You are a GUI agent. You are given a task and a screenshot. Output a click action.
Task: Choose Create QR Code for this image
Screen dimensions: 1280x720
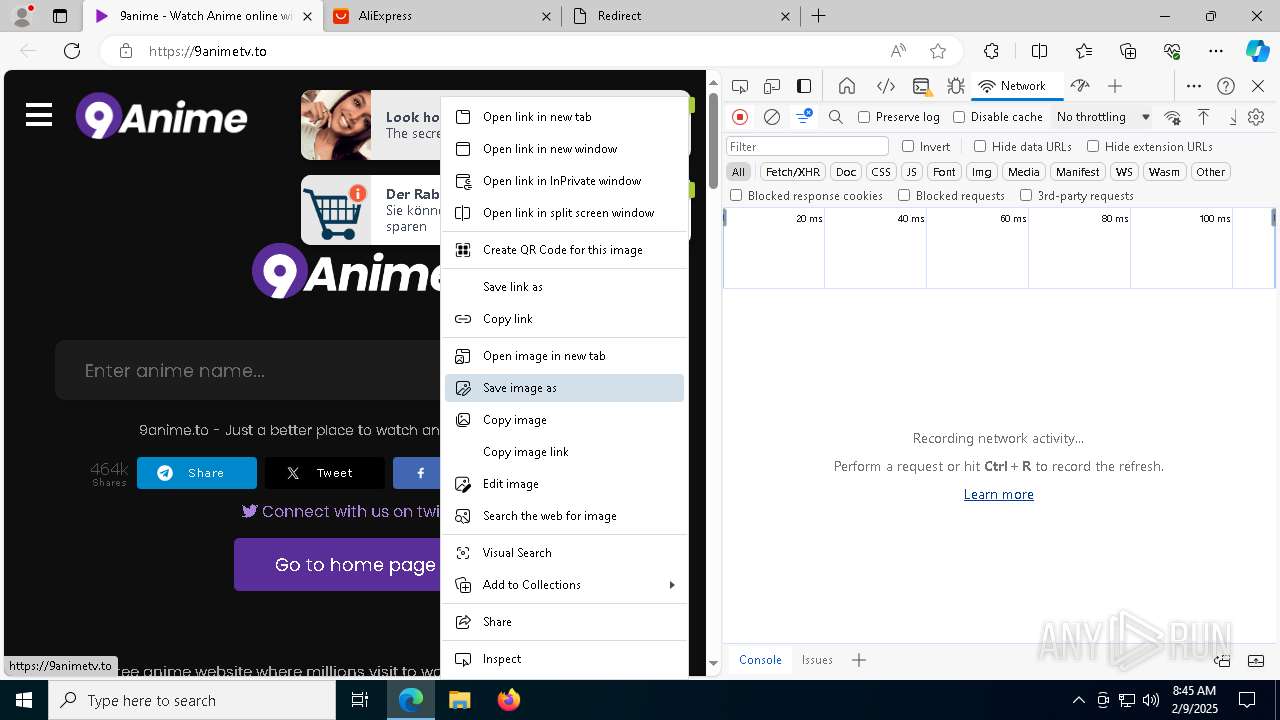[x=565, y=250]
